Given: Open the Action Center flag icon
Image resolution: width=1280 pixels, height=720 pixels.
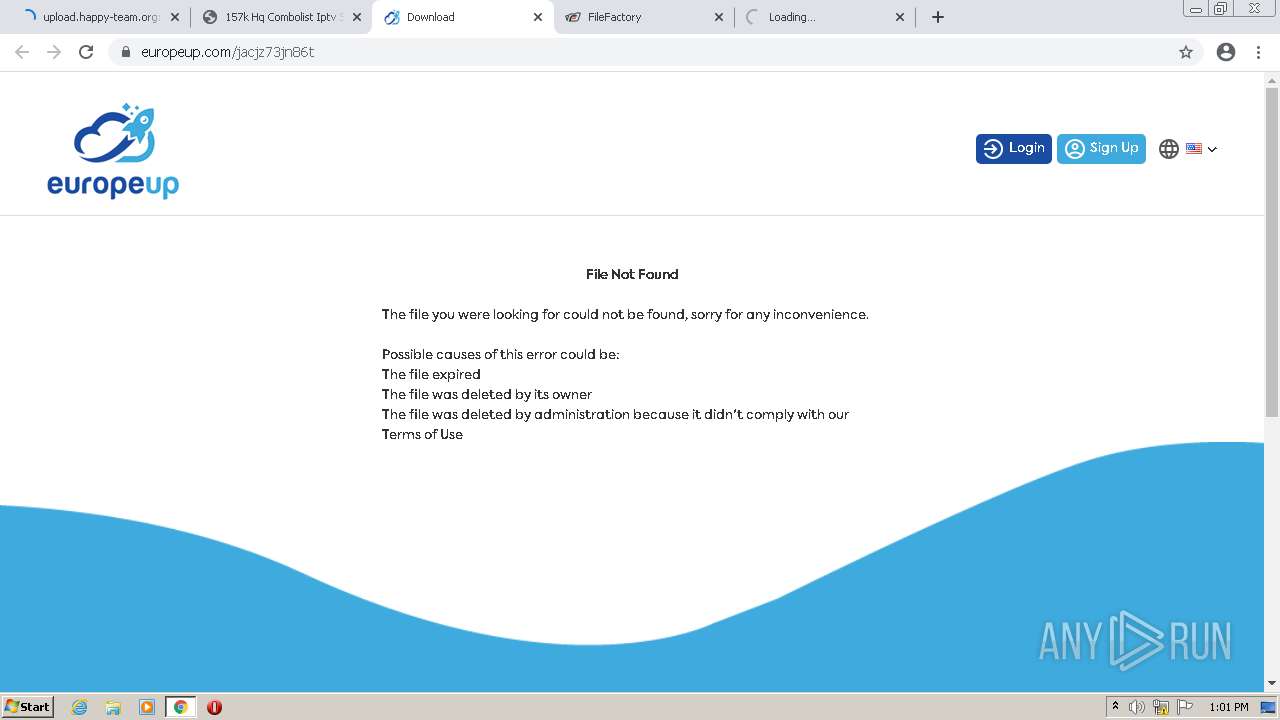Looking at the screenshot, I should click(1185, 707).
